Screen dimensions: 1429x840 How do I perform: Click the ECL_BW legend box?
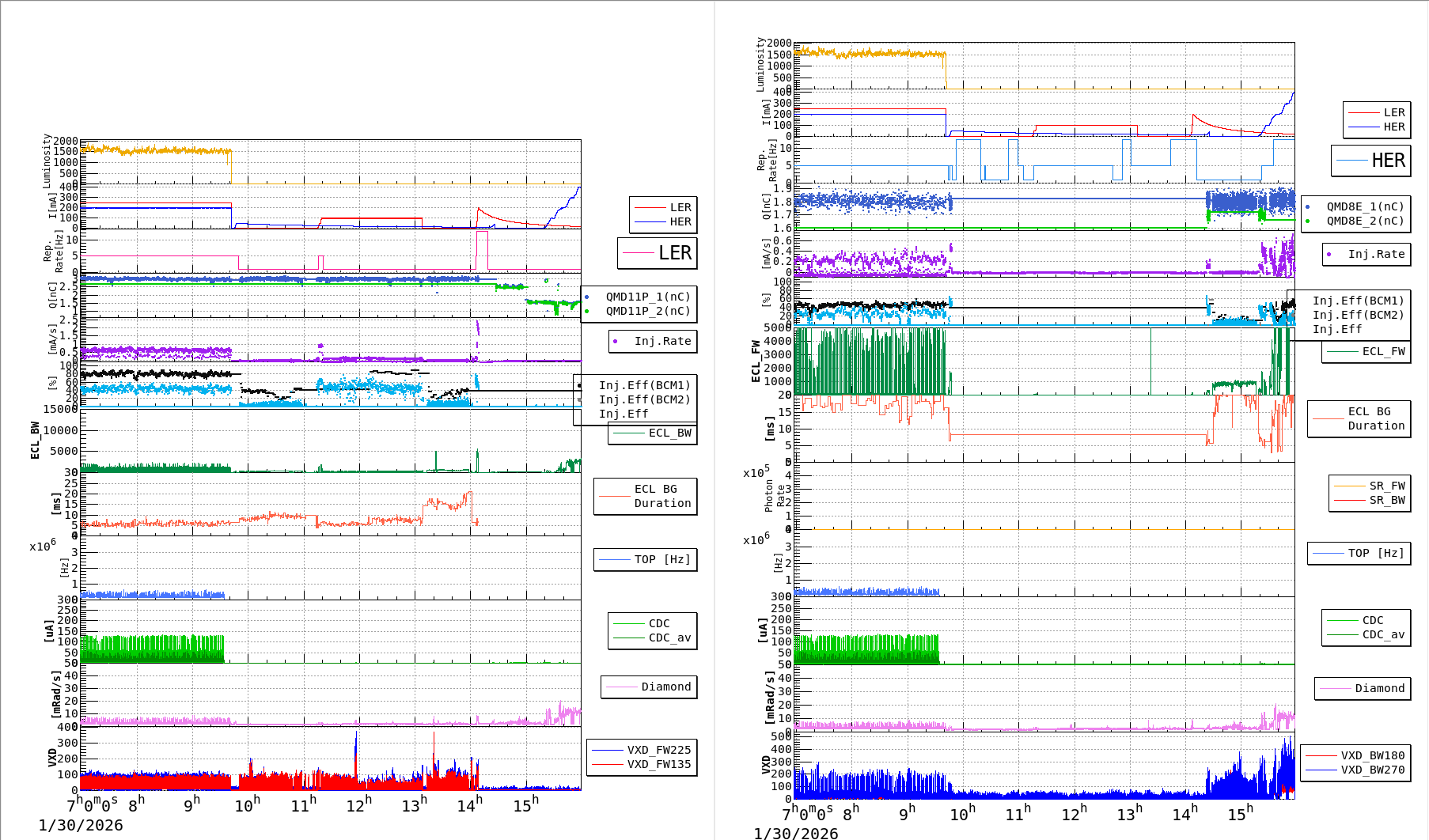(653, 433)
